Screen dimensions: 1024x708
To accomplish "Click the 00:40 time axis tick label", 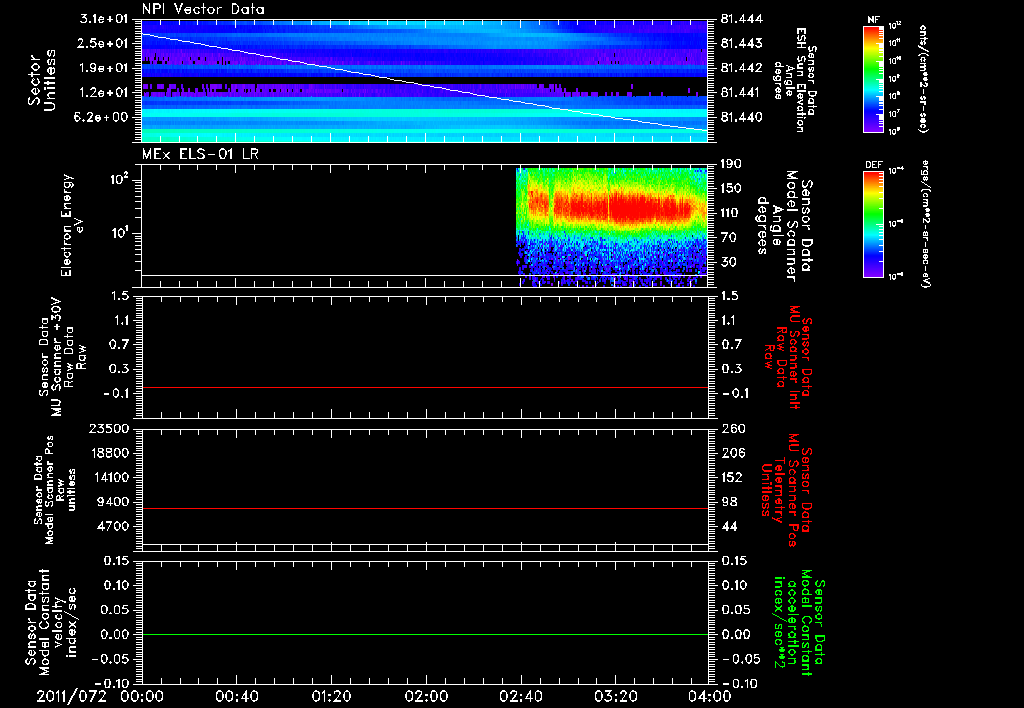I will pyautogui.click(x=236, y=695).
